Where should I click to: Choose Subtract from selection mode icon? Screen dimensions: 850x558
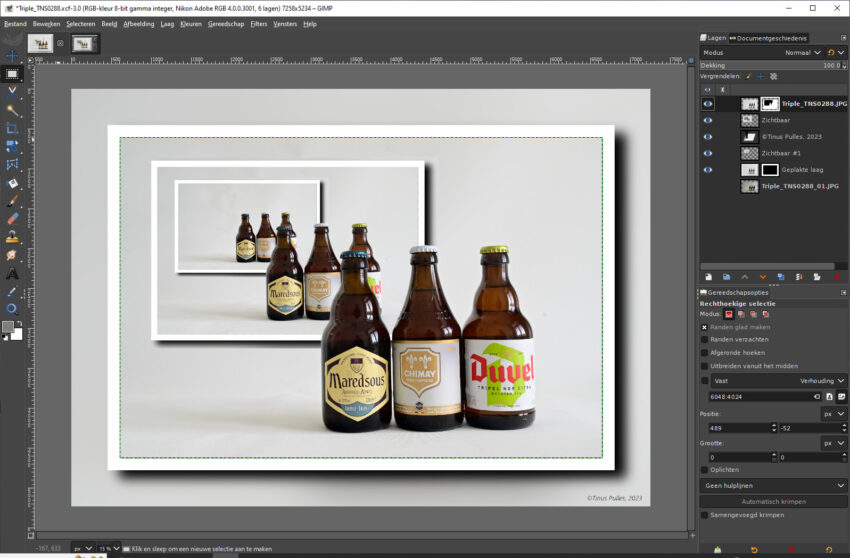point(754,314)
